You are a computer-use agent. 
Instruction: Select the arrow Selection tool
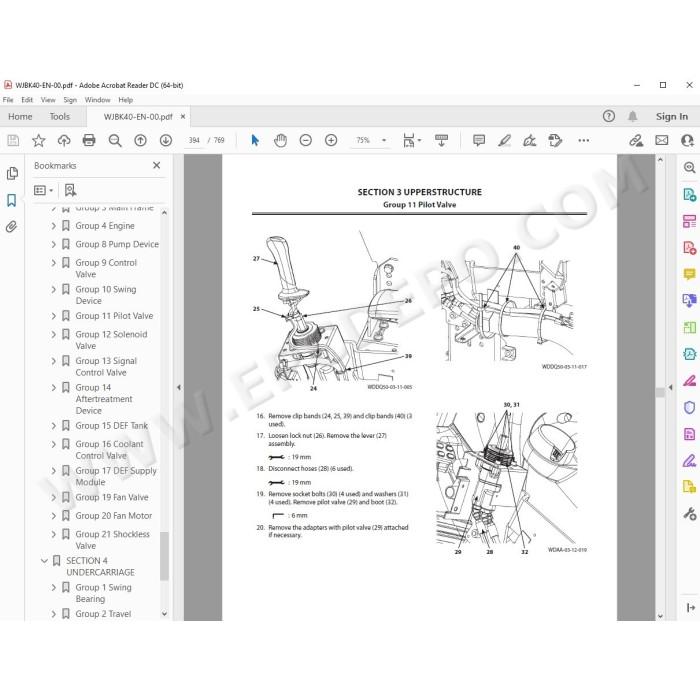click(x=255, y=141)
